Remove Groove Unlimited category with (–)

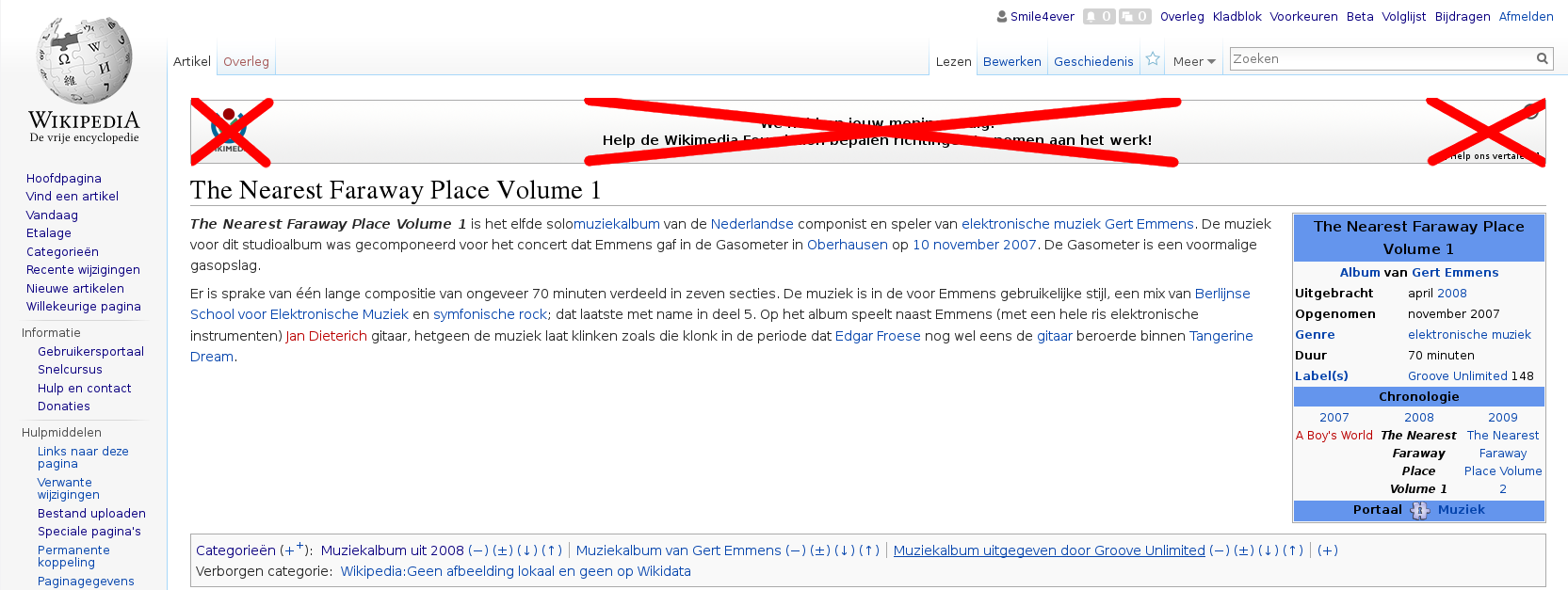1220,550
